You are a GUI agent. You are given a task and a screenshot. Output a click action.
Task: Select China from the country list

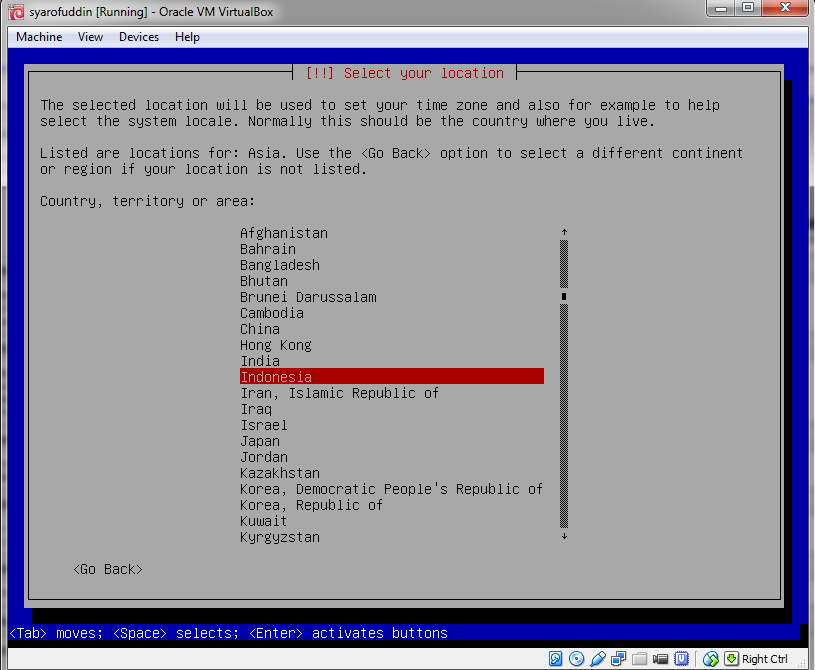point(260,329)
